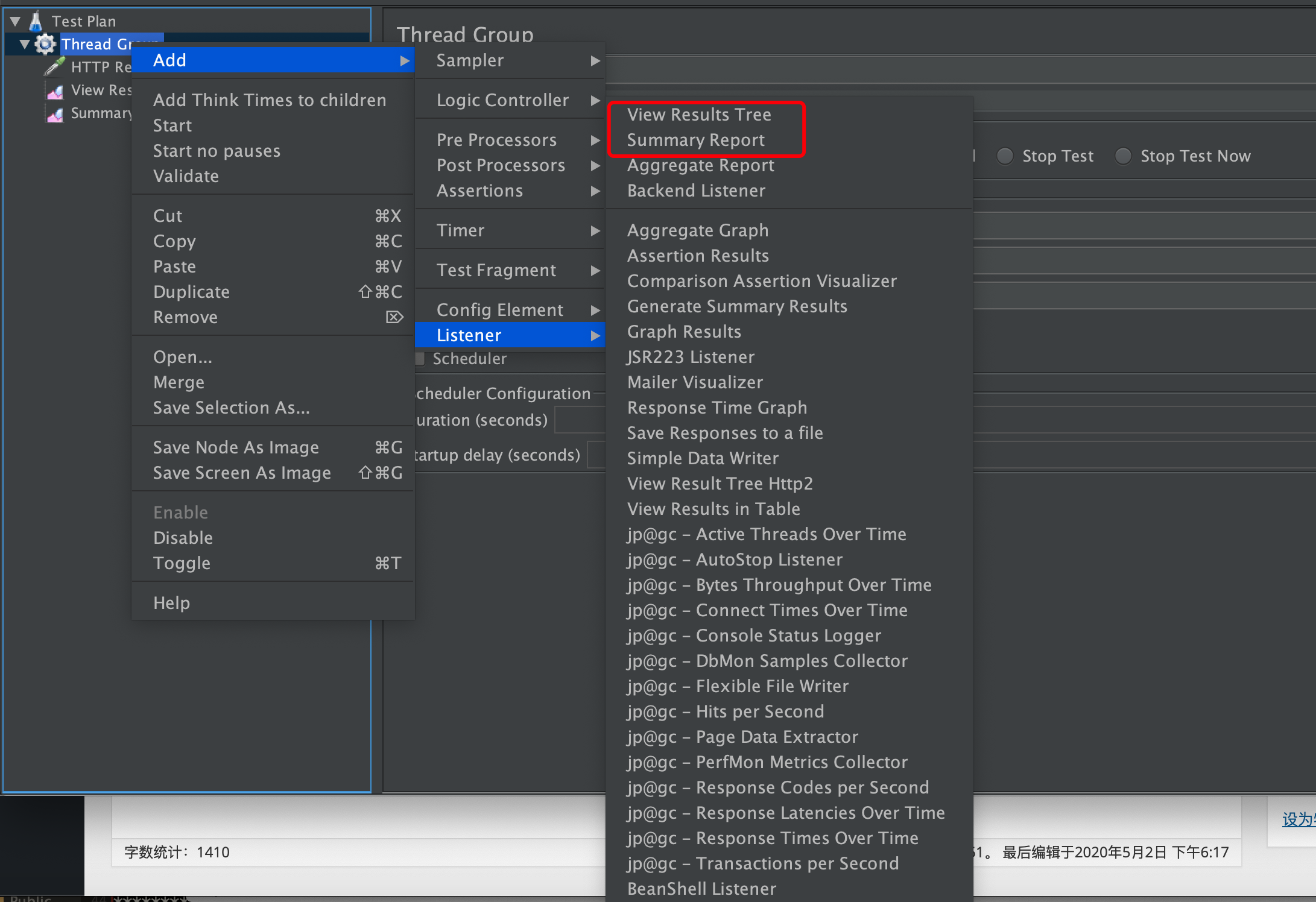The image size is (1316, 902).
Task: Click the HTTP Request sampler pipette icon
Action: (55, 66)
